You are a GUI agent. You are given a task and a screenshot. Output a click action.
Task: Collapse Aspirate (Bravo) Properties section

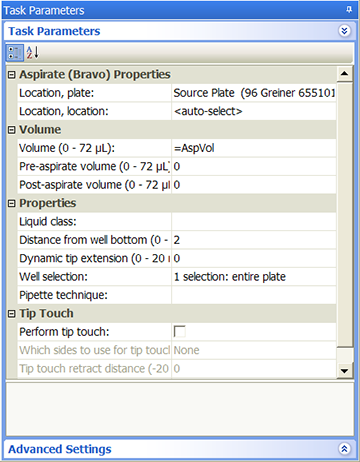[12, 74]
